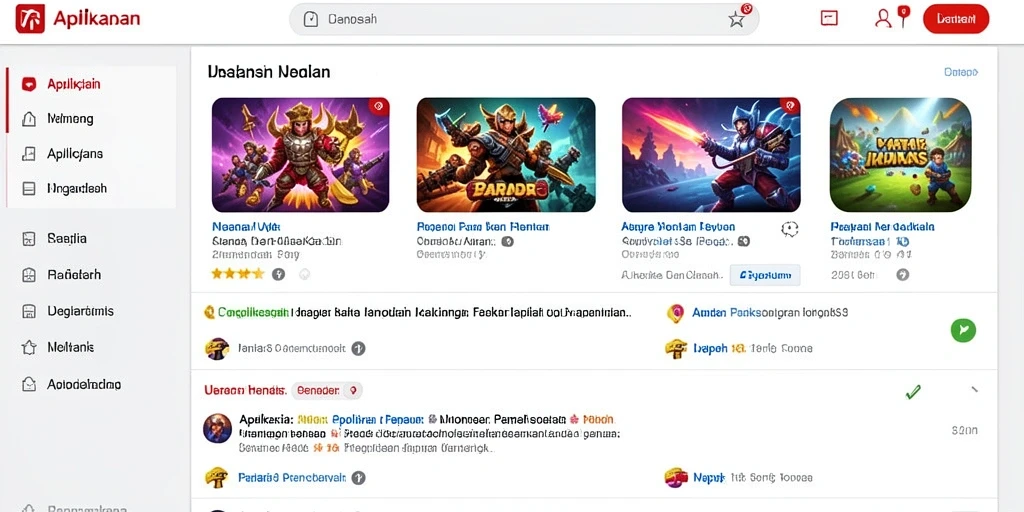
Task: Click the red button in top-right header
Action: click(x=955, y=19)
